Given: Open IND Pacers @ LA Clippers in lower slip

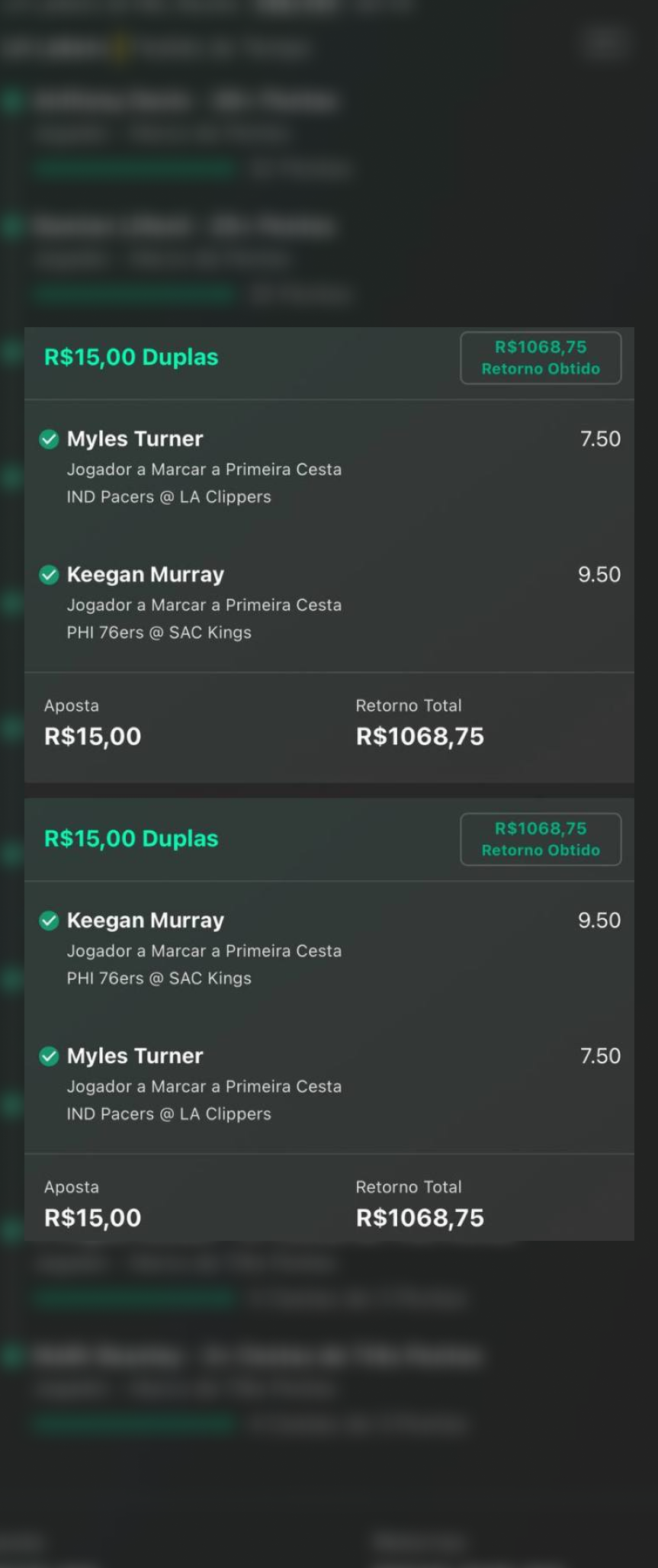Looking at the screenshot, I should [169, 1114].
